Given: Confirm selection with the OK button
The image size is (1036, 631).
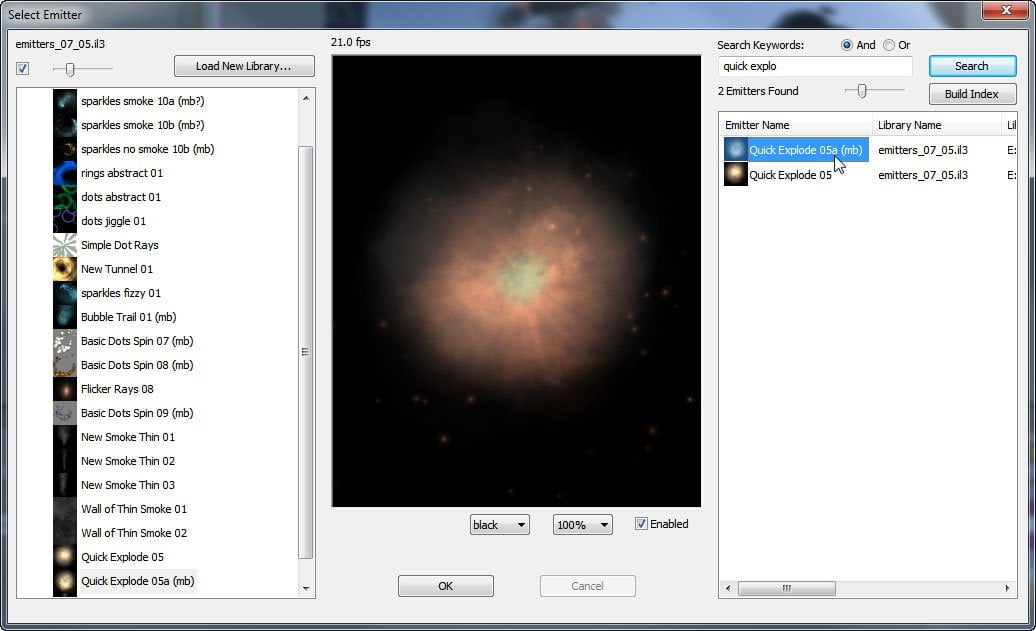Looking at the screenshot, I should 445,586.
